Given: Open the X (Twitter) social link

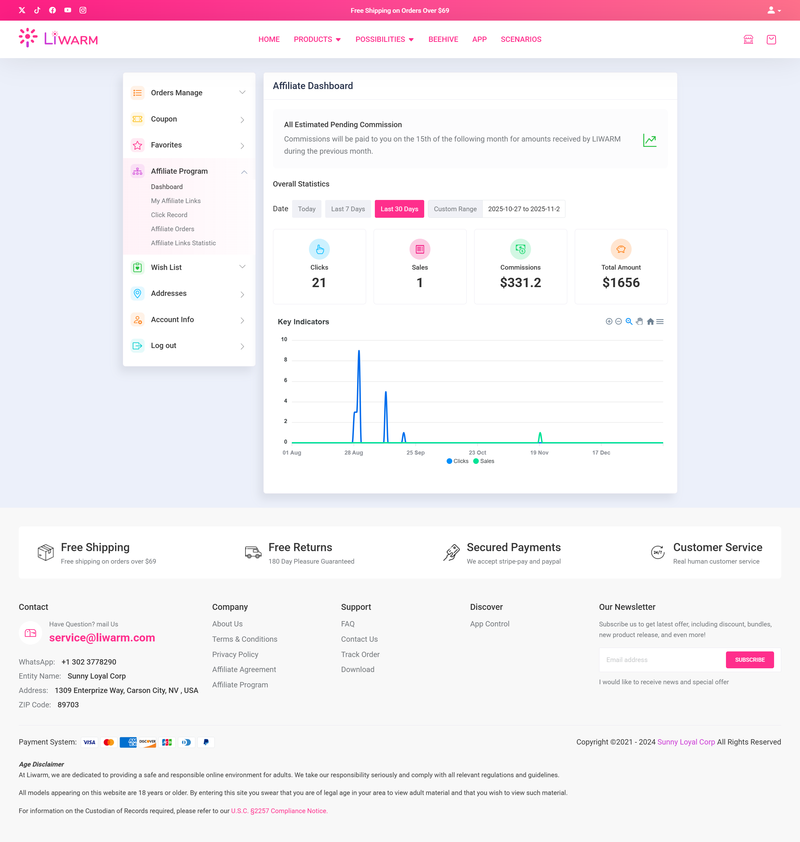Looking at the screenshot, I should click(22, 10).
